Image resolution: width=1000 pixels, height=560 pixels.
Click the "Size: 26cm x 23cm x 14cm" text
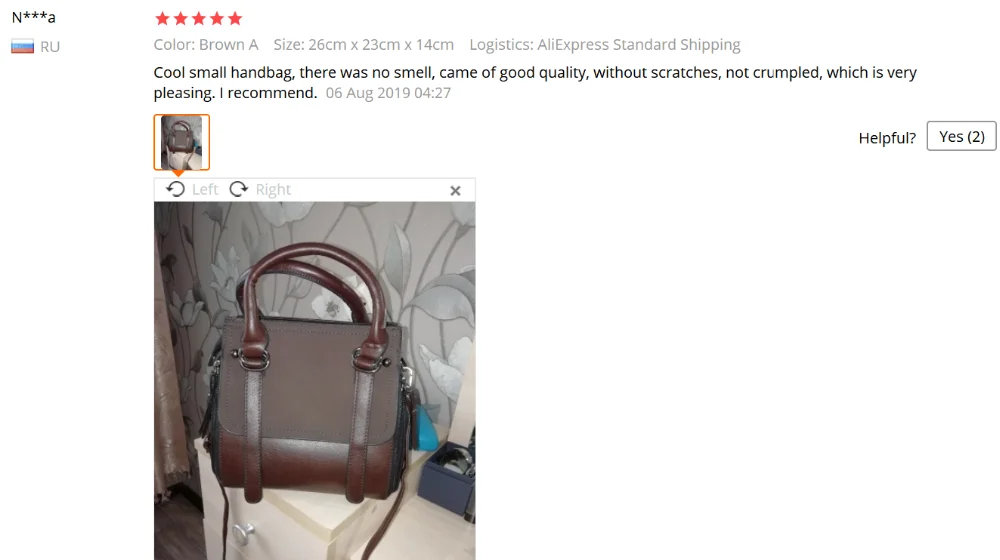[x=364, y=45]
